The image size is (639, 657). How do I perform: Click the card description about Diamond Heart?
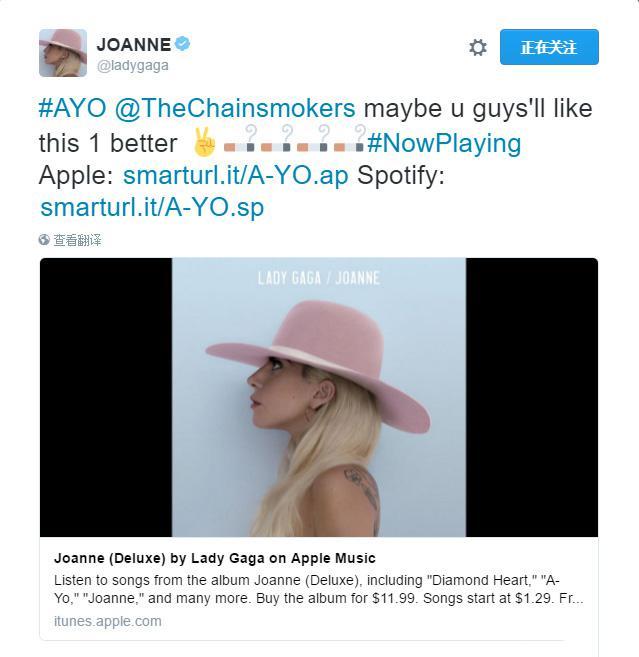coord(318,589)
